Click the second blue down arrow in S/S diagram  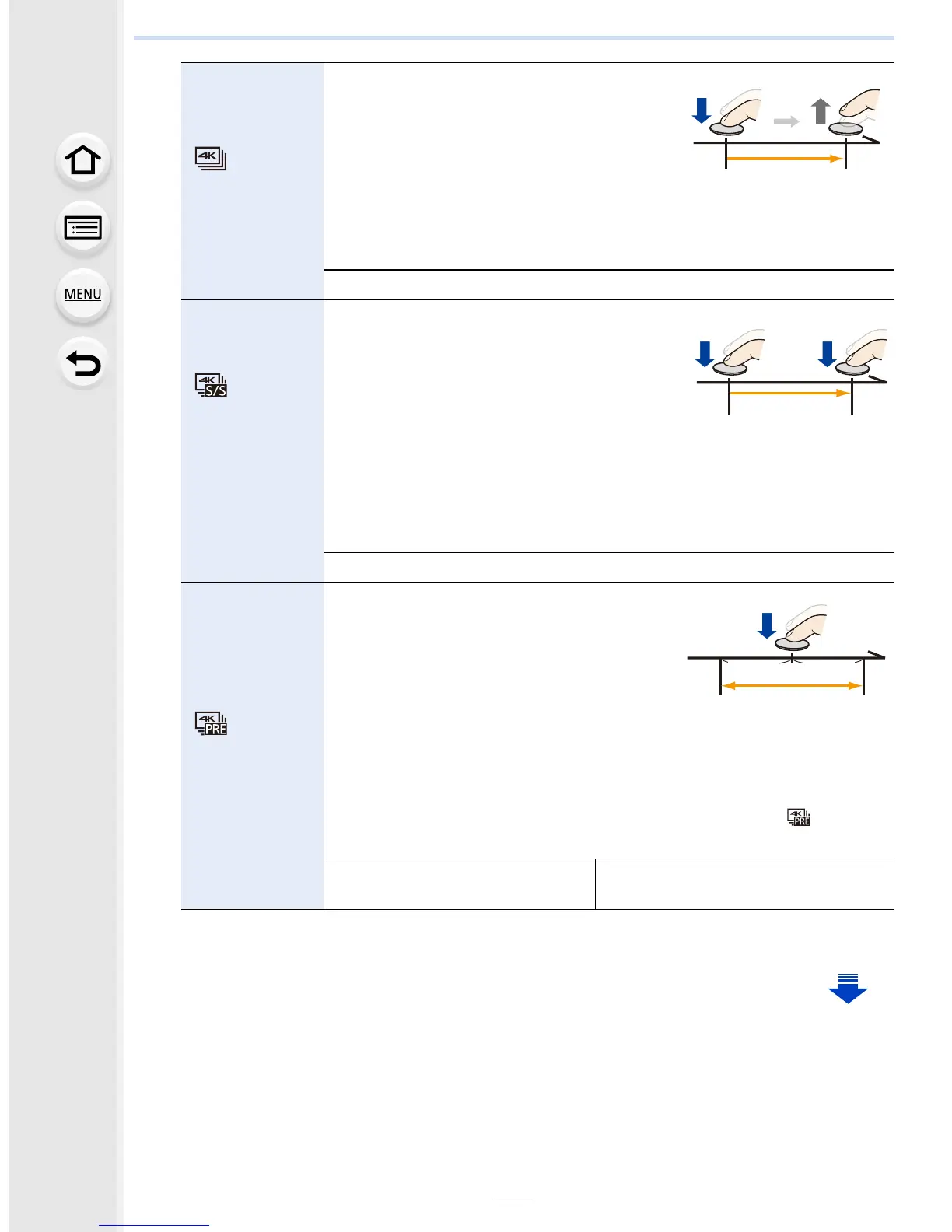pos(828,354)
